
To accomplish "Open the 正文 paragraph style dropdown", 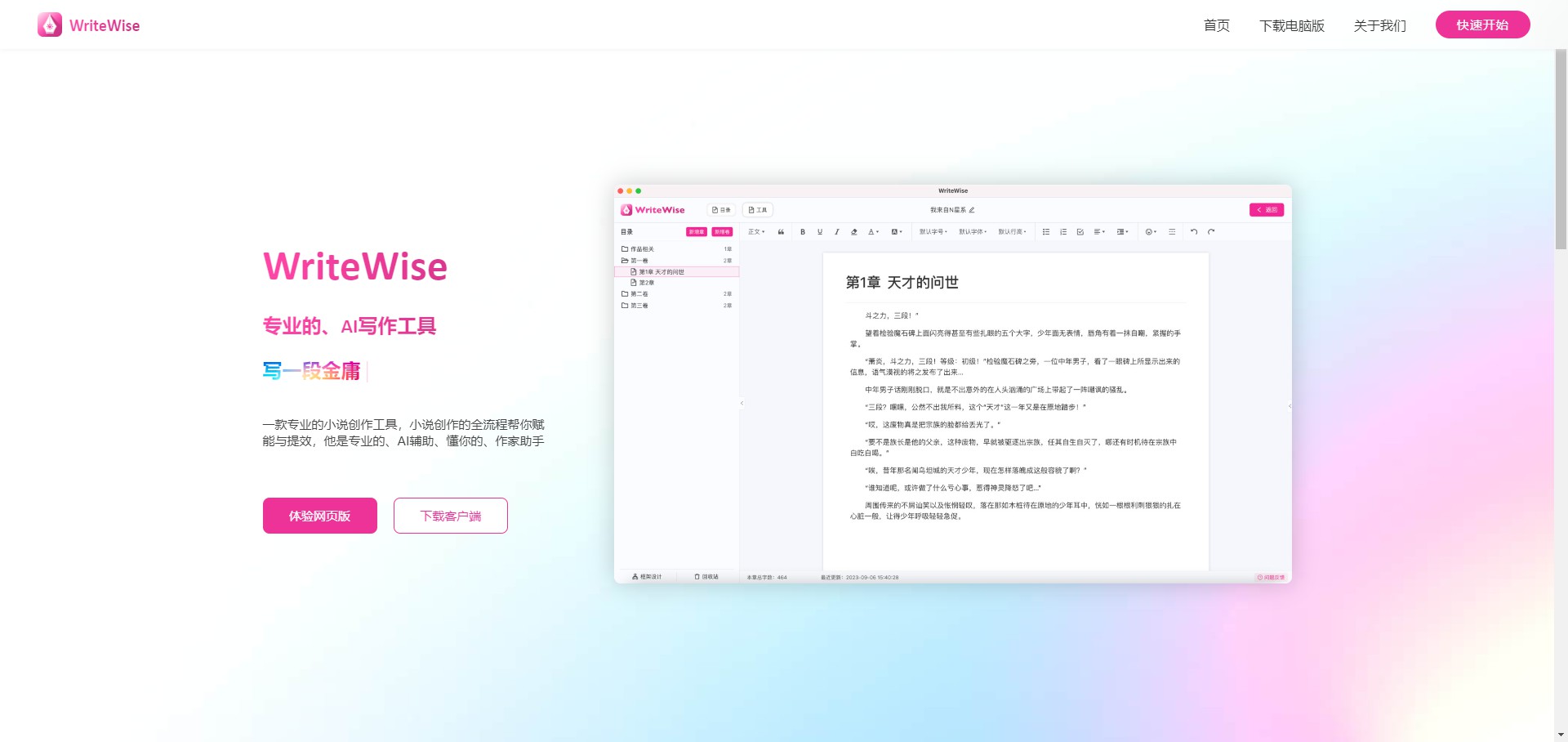I will click(756, 232).
